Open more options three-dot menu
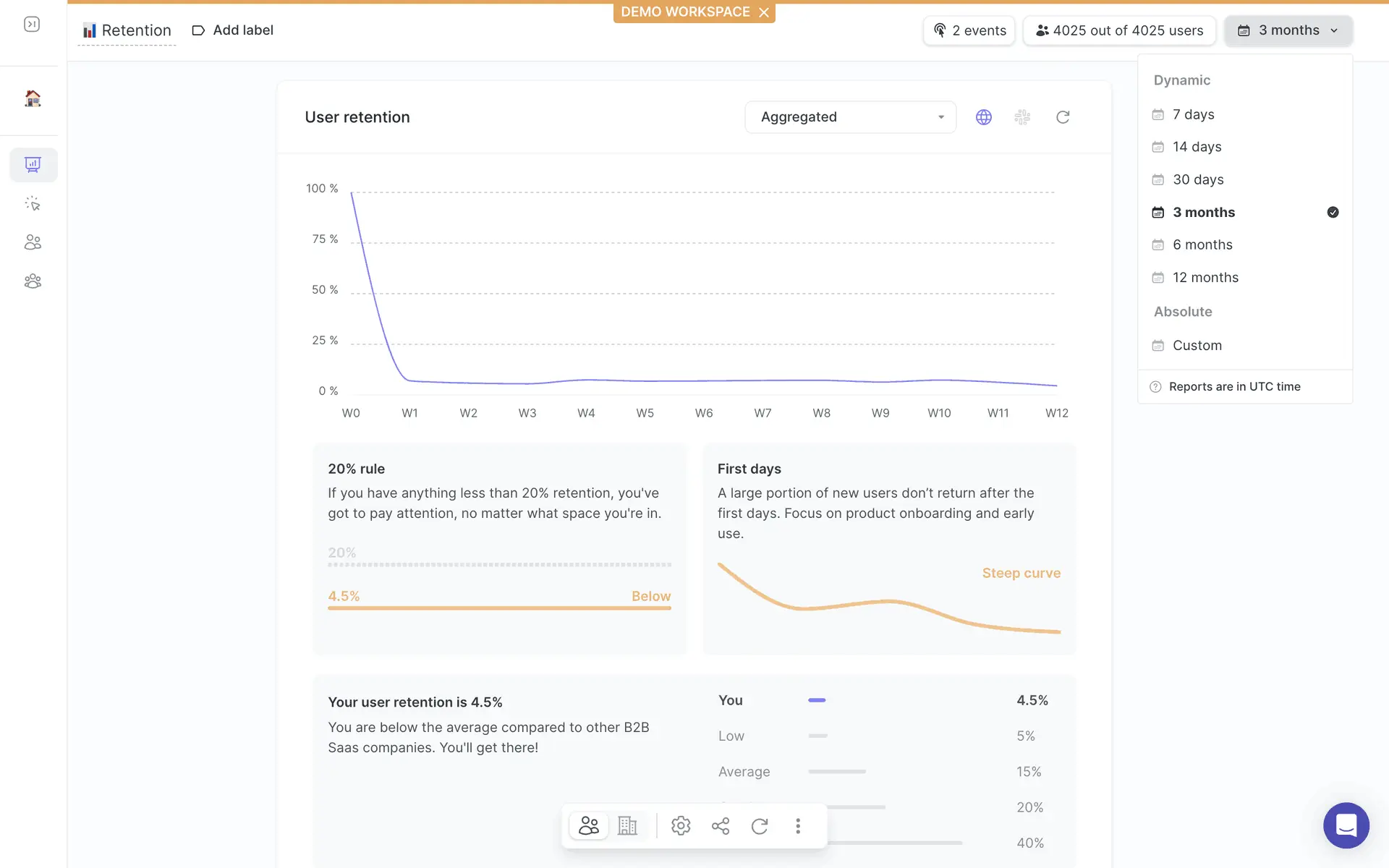 pyautogui.click(x=798, y=825)
